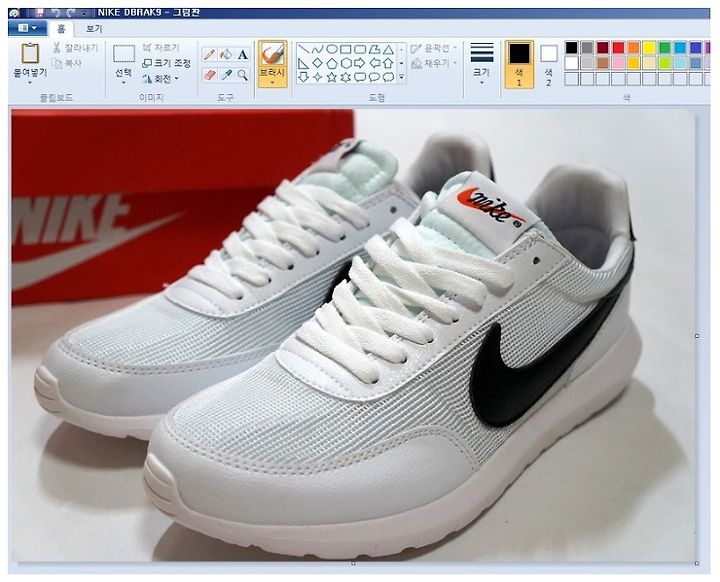Choose the Curve shape
Image resolution: width=720 pixels, height=582 pixels.
[x=317, y=49]
